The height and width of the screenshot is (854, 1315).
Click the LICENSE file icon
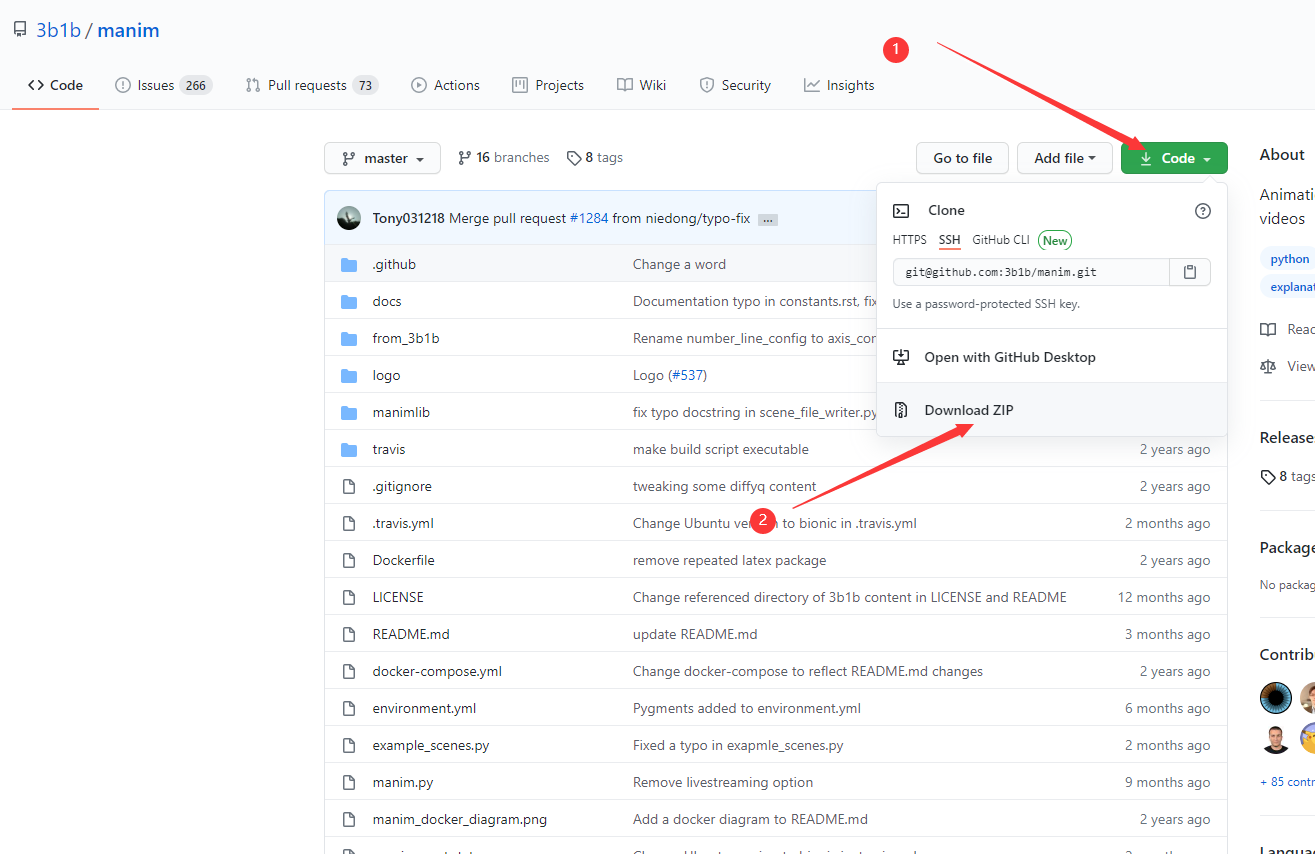click(349, 597)
